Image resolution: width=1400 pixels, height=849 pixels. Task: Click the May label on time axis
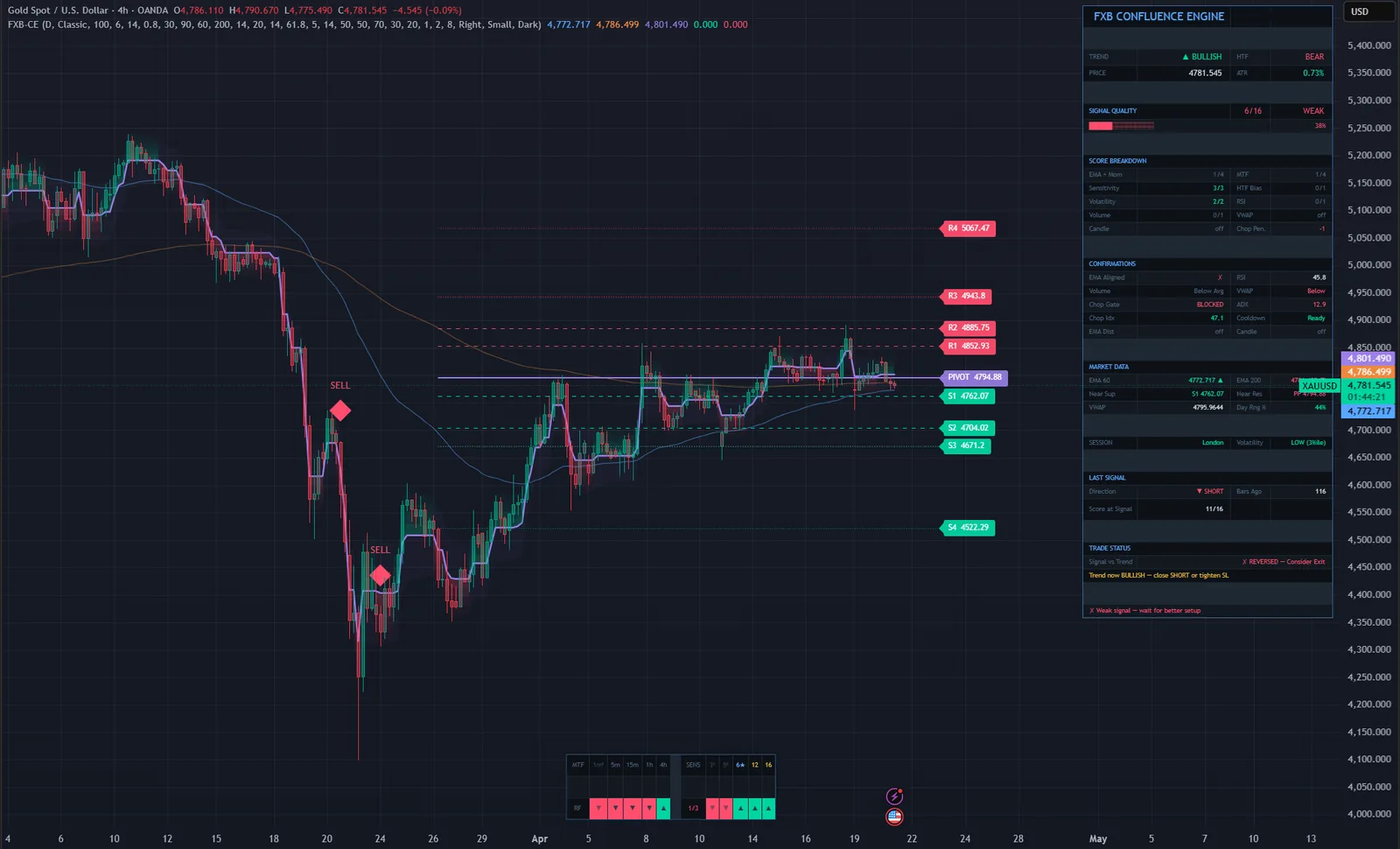(1098, 838)
